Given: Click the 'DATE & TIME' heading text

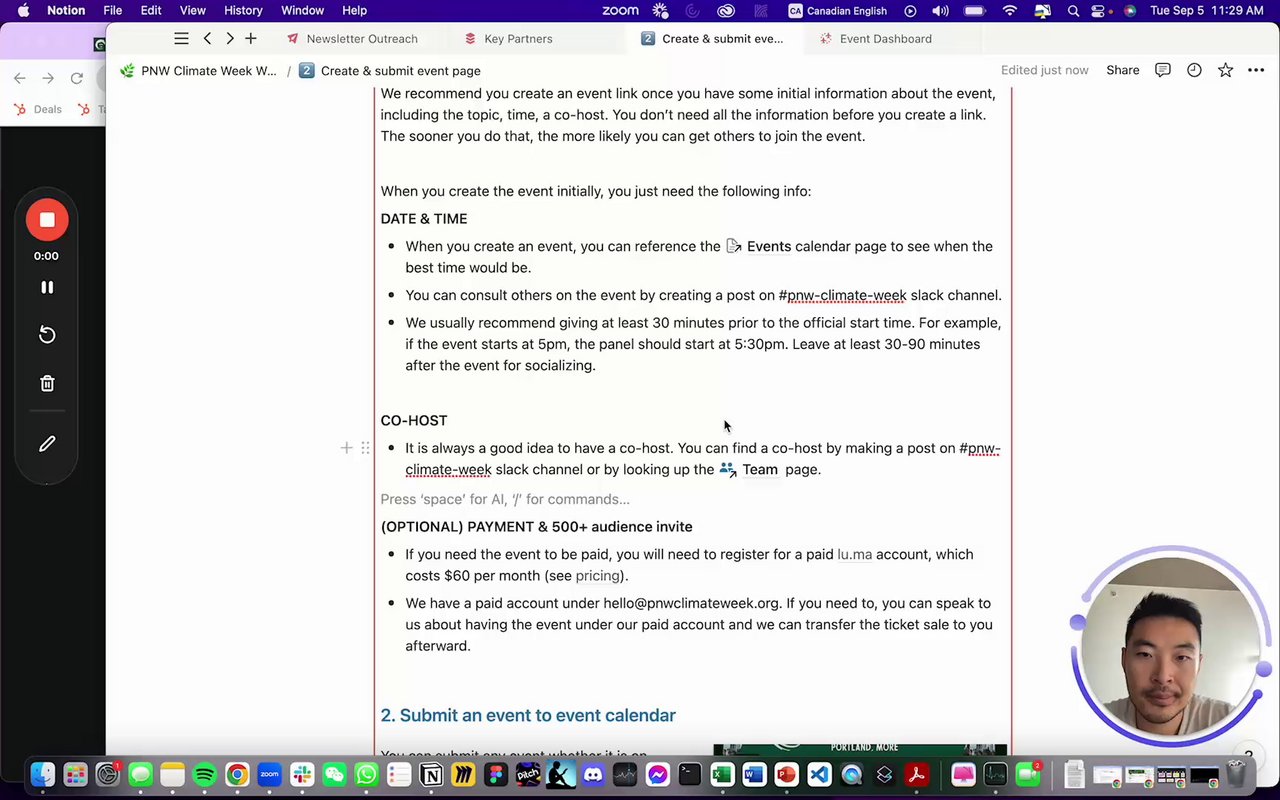Looking at the screenshot, I should 424,219.
